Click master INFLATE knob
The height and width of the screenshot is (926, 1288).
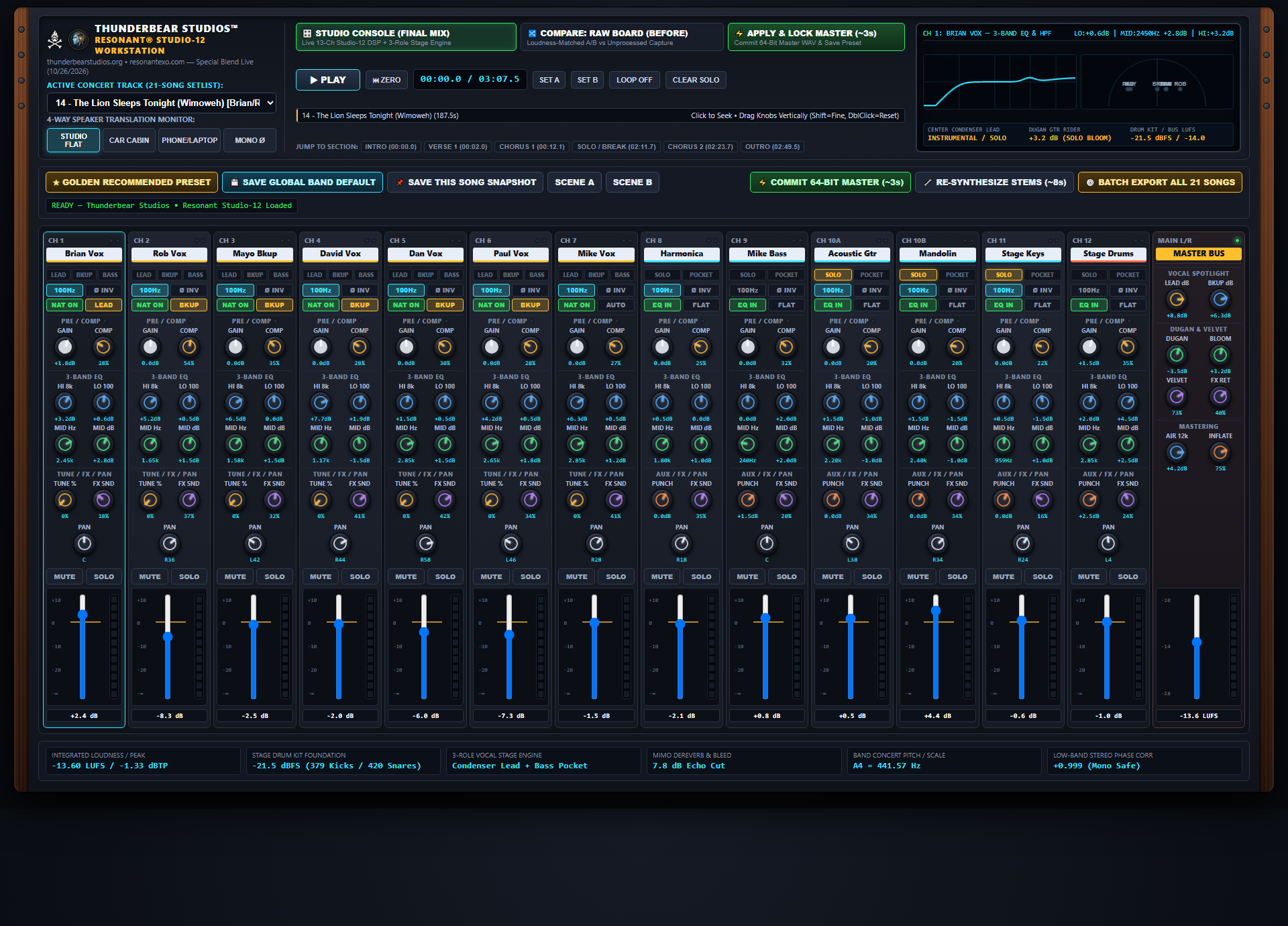pyautogui.click(x=1220, y=452)
